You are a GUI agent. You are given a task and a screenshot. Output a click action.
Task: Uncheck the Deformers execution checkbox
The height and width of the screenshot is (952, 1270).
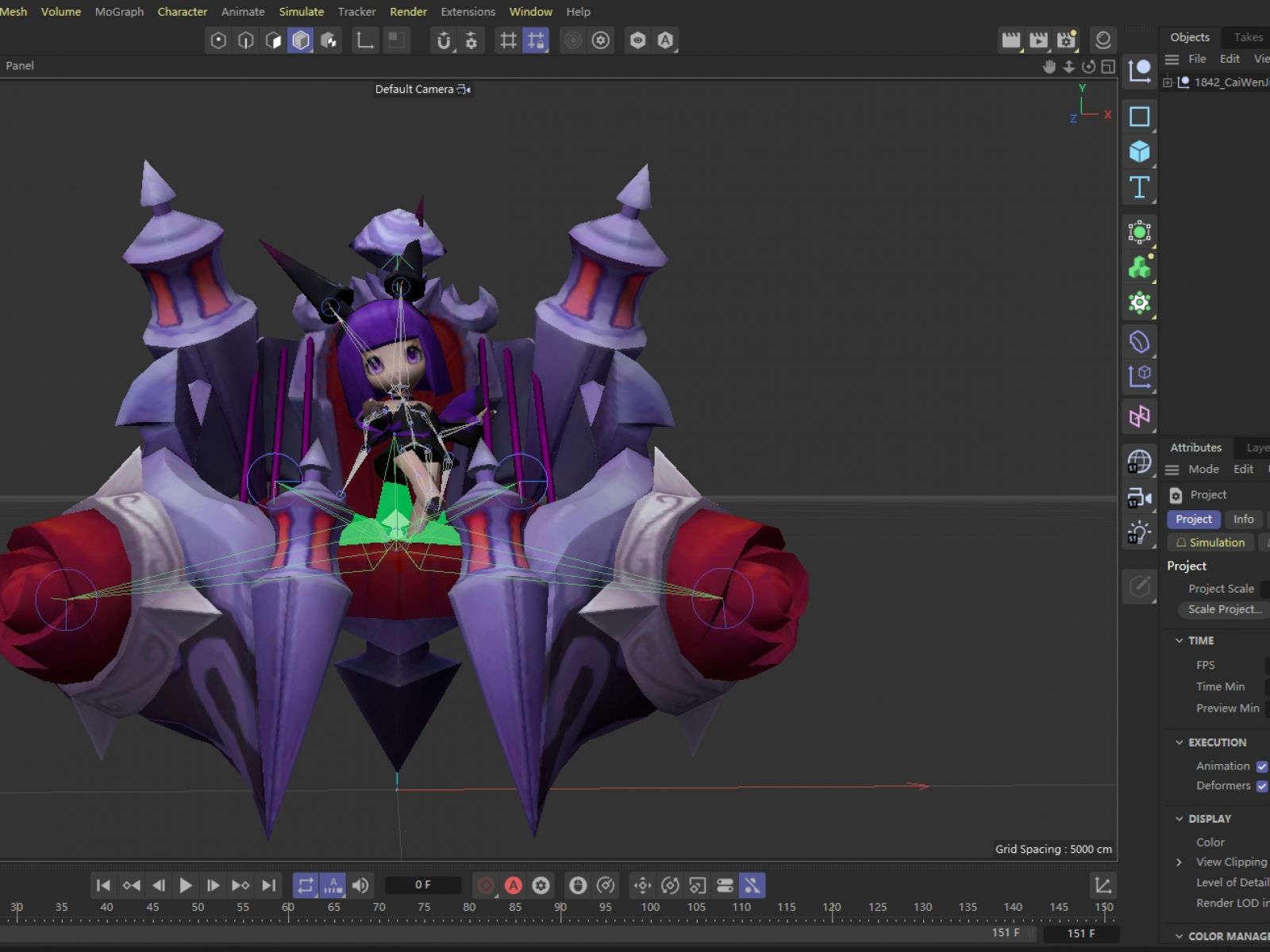click(x=1262, y=786)
